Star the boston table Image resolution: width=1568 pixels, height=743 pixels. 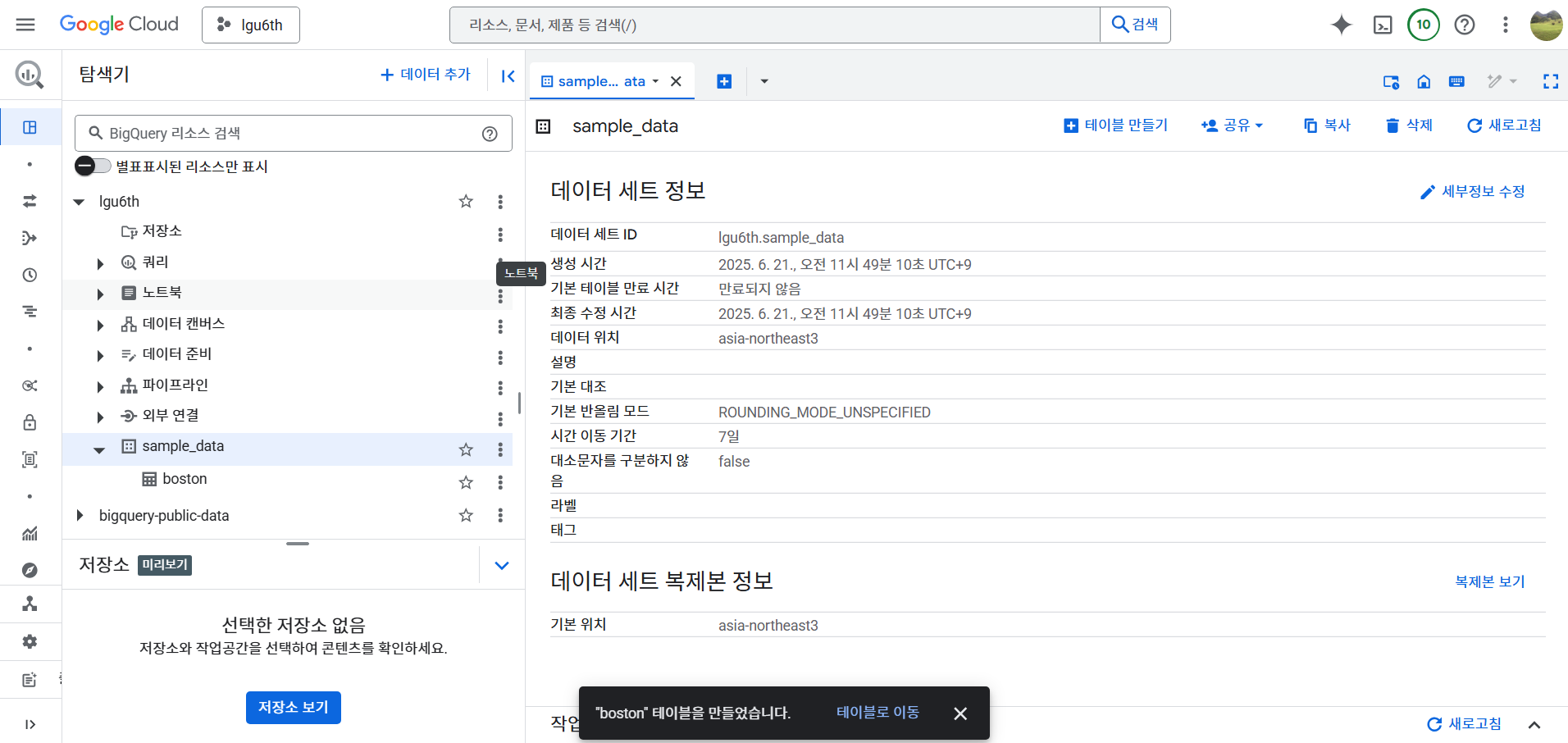coord(466,482)
